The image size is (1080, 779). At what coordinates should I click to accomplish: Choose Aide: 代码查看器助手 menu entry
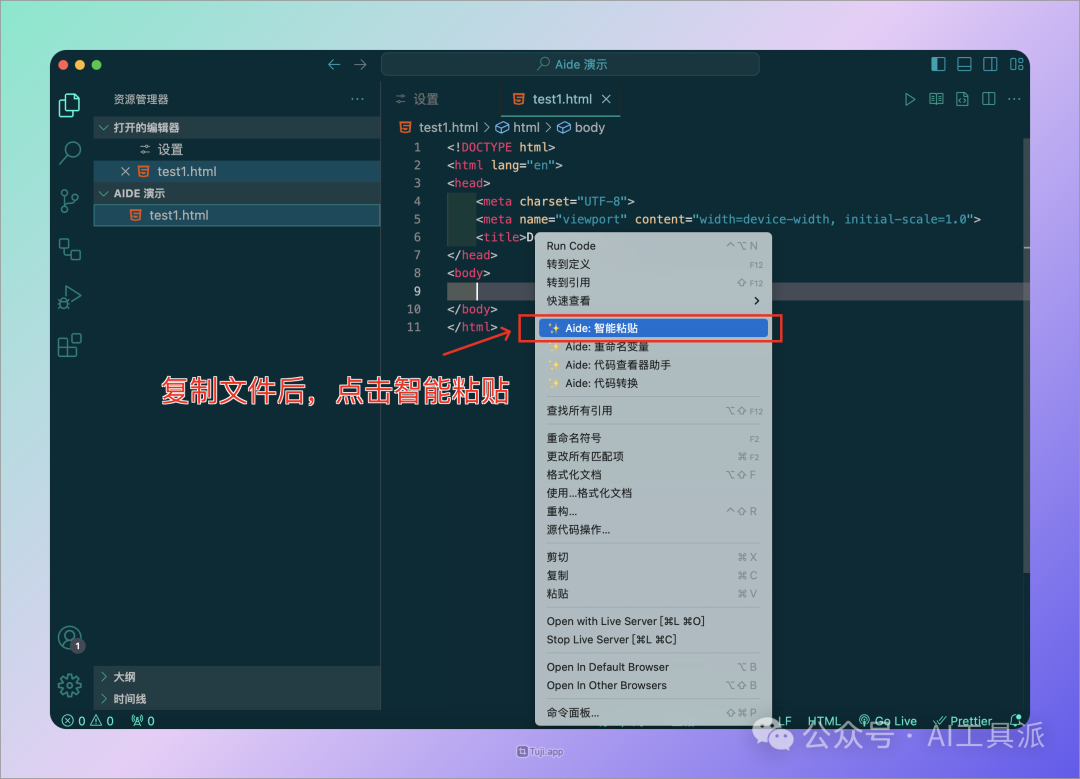click(x=653, y=365)
